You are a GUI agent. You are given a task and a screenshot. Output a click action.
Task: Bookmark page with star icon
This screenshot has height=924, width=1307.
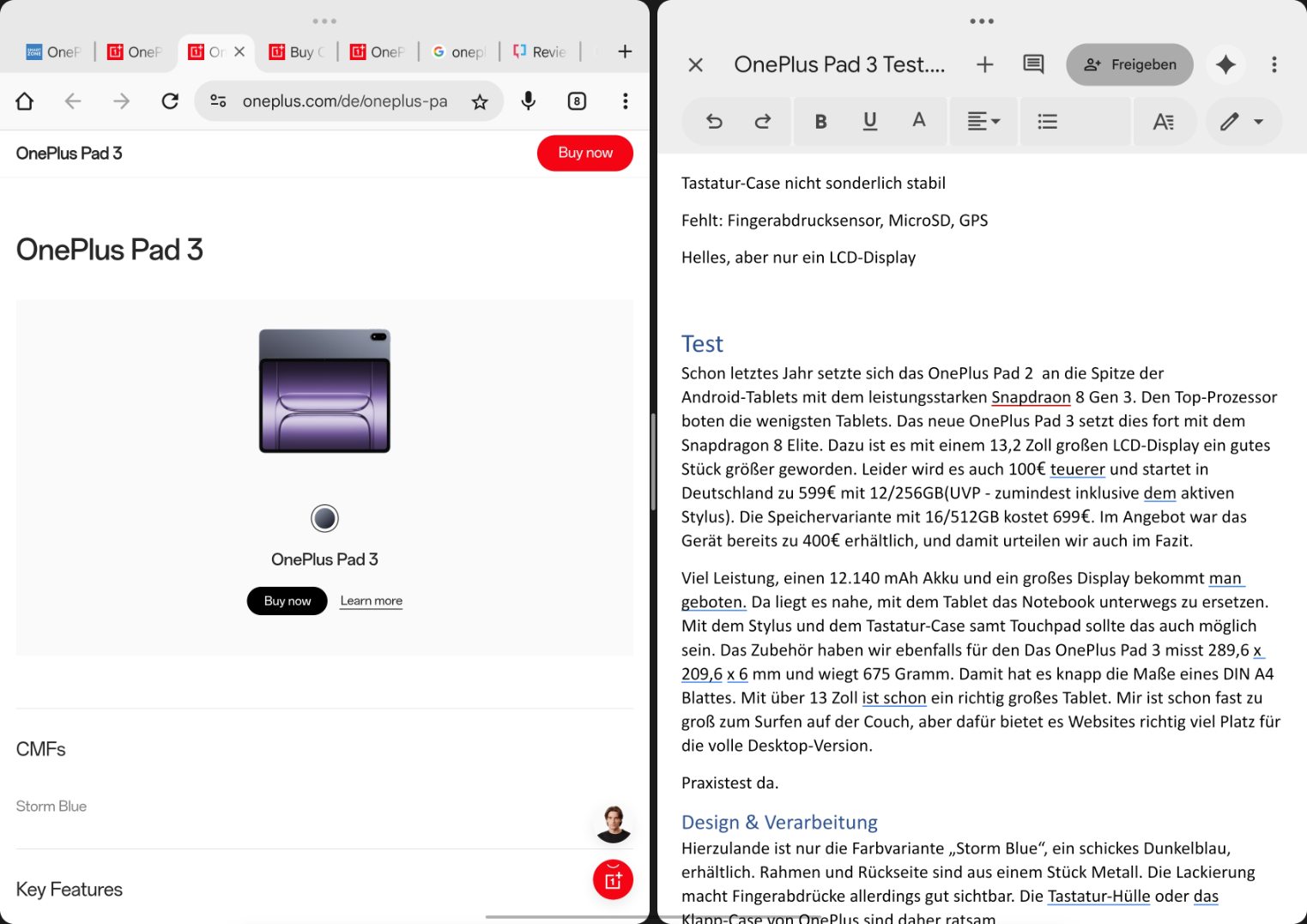coord(480,102)
